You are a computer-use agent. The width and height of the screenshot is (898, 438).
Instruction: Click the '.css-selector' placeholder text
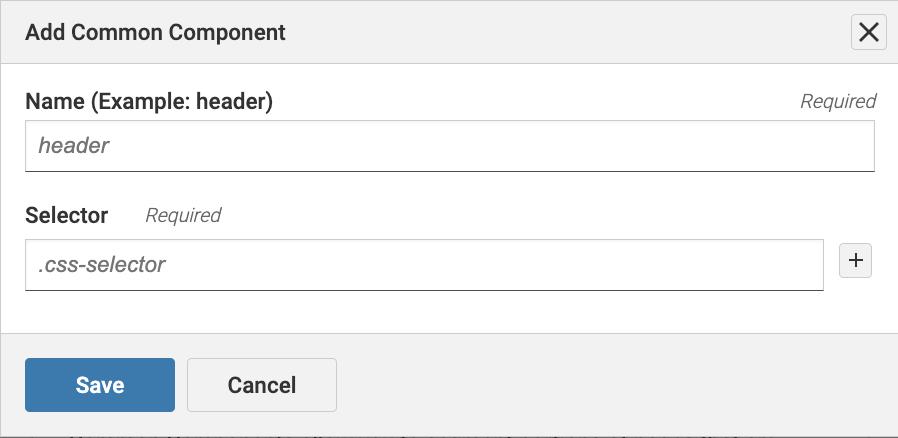pyautogui.click(x=101, y=265)
